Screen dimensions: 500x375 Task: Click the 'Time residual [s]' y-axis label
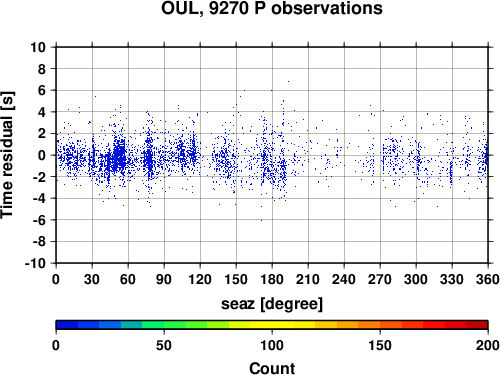click(x=7, y=155)
